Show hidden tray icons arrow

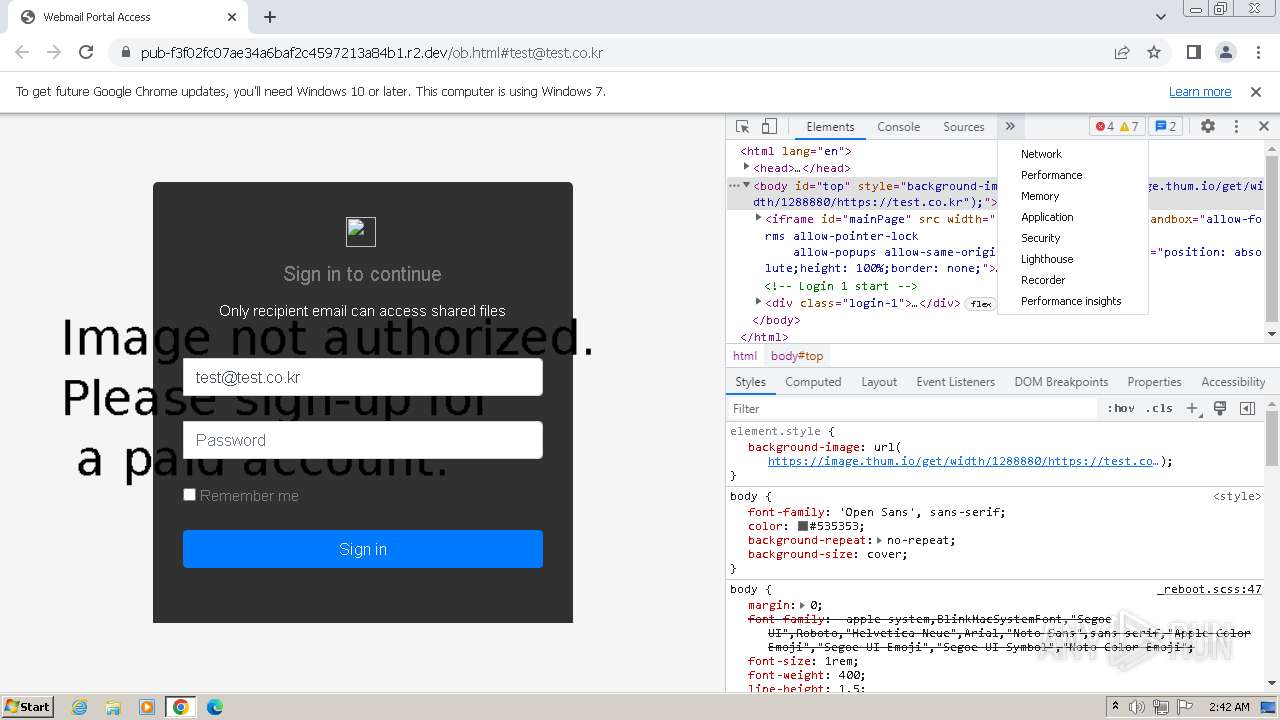[x=1115, y=706]
